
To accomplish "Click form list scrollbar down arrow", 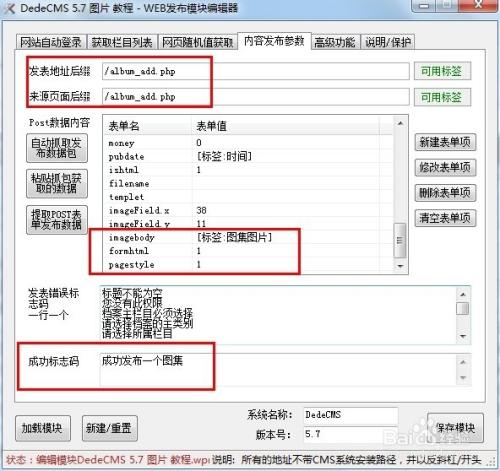I will (x=400, y=266).
